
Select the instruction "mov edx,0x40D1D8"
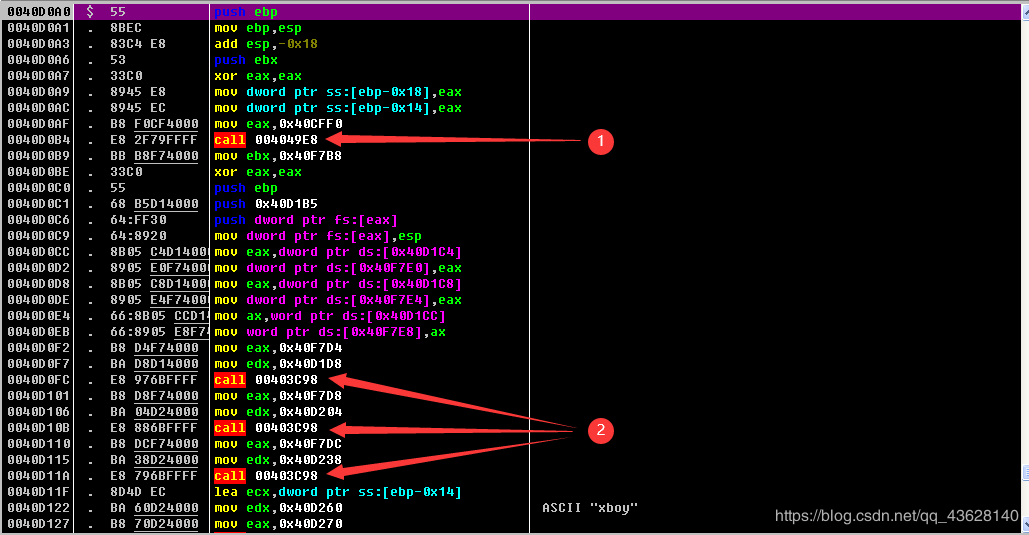(278, 364)
